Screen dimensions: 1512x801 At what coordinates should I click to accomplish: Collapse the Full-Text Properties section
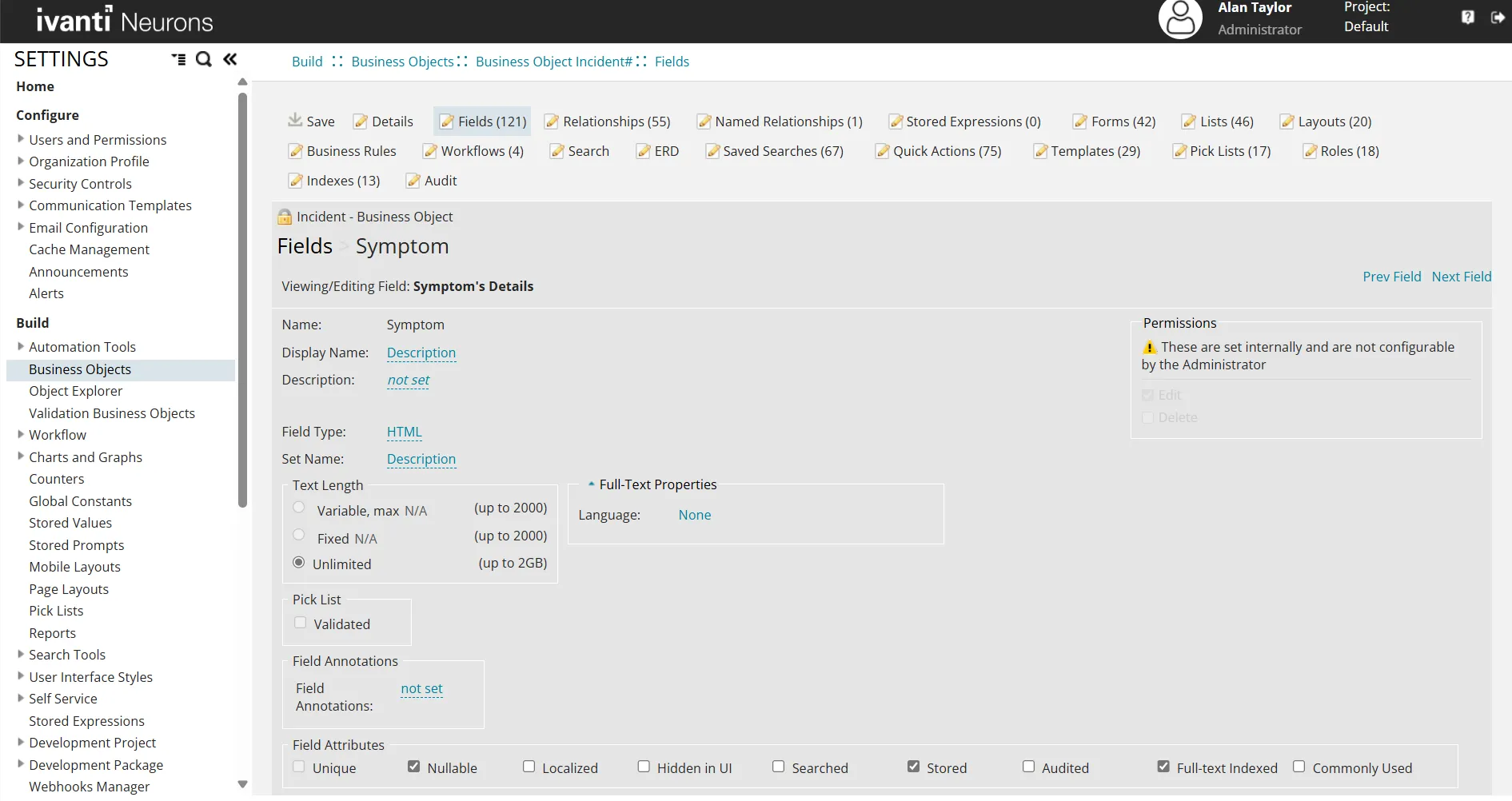(x=591, y=484)
